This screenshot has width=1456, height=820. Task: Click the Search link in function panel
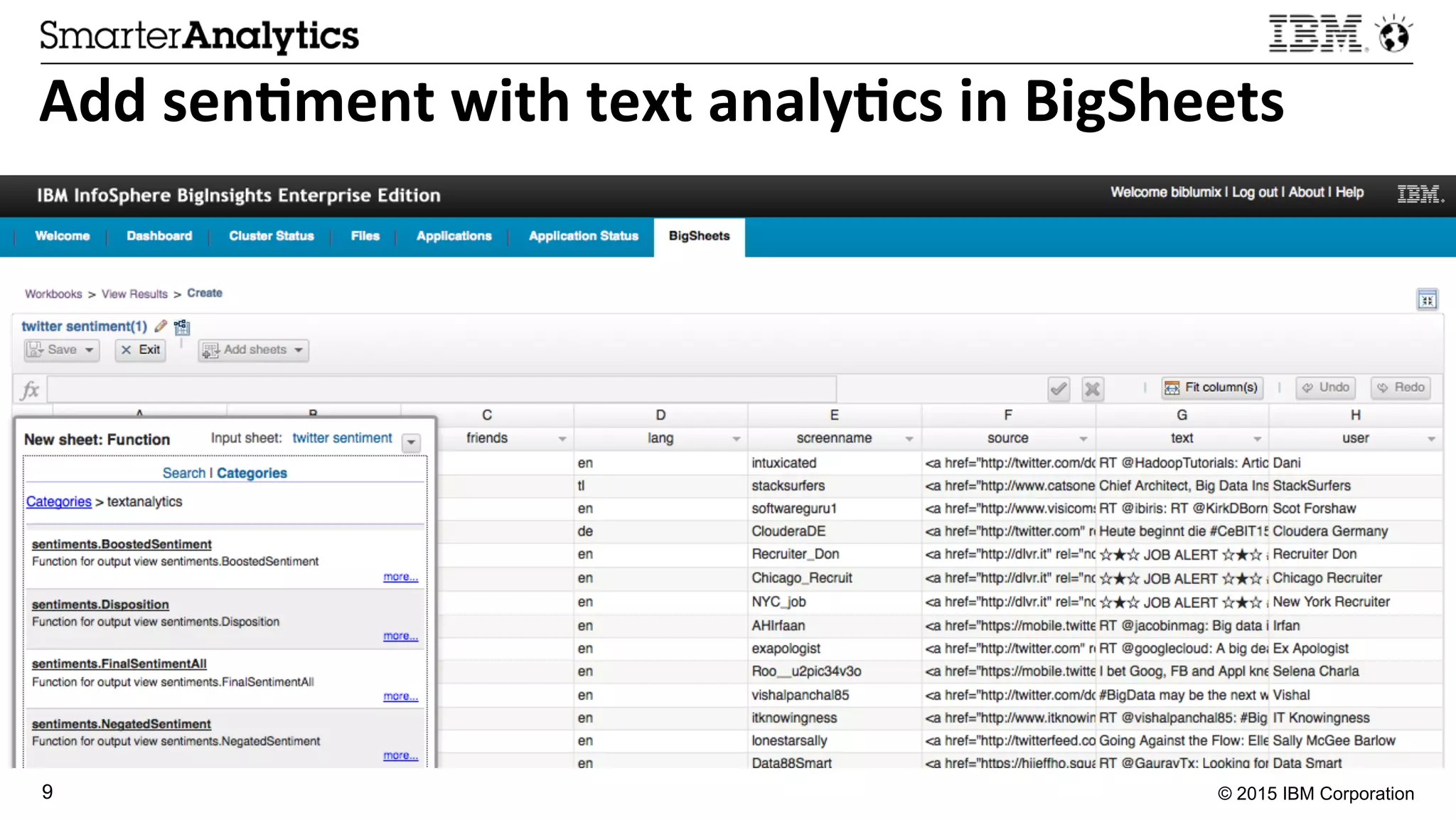[x=183, y=473]
